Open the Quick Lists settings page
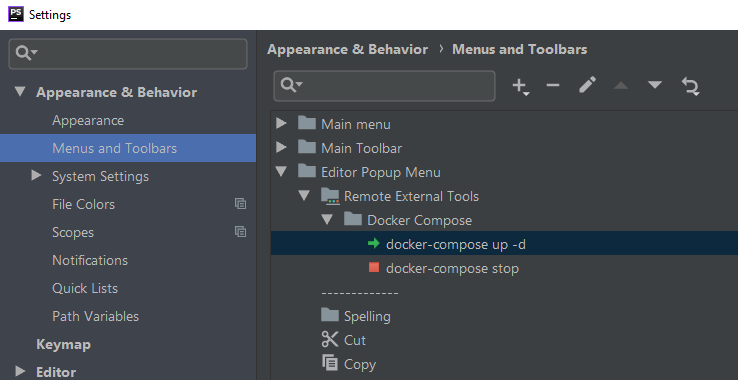The height and width of the screenshot is (380, 738). [85, 288]
